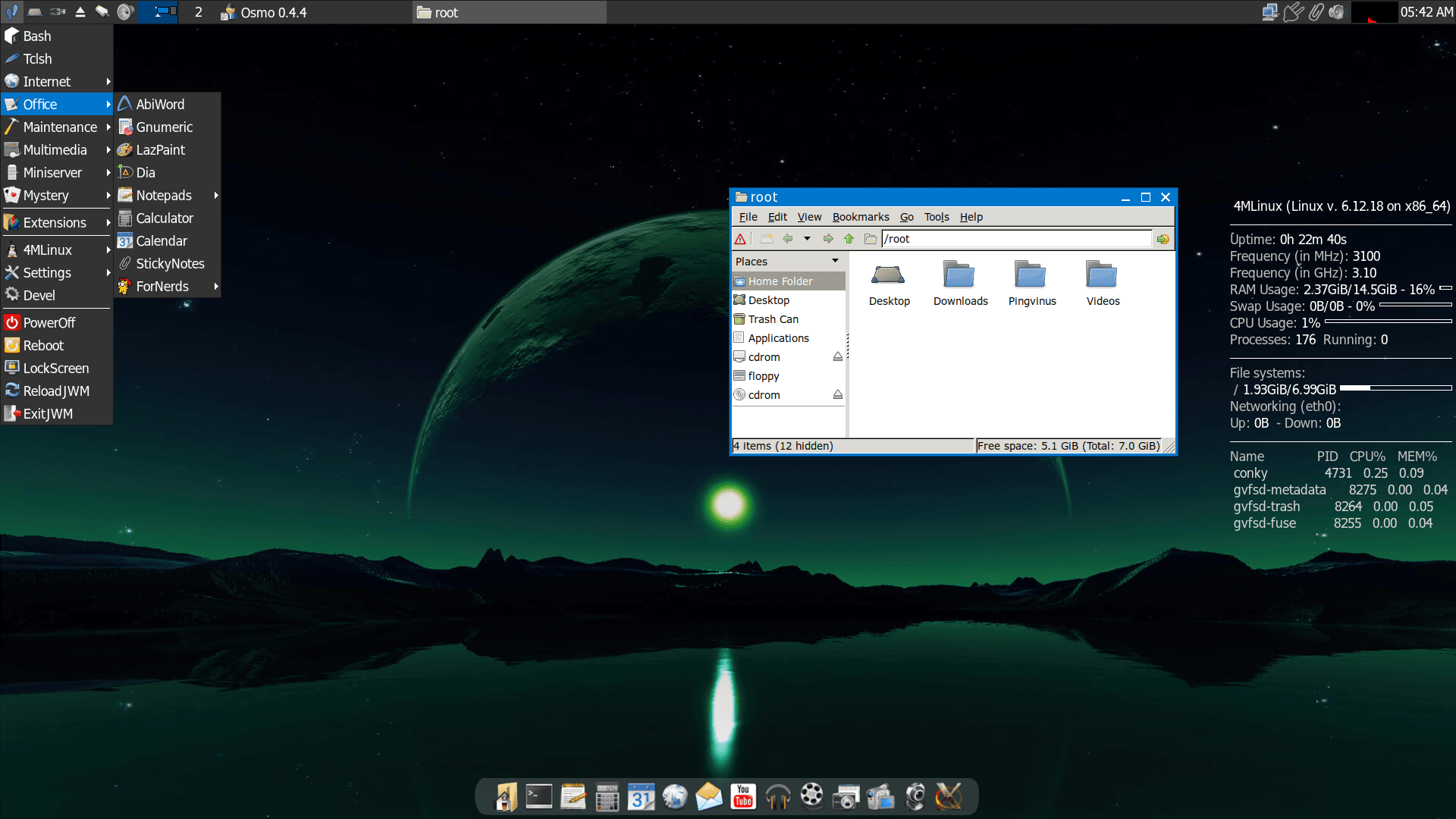Launch Gnumeric from the Office menu
Image resolution: width=1456 pixels, height=819 pixels.
[x=168, y=127]
